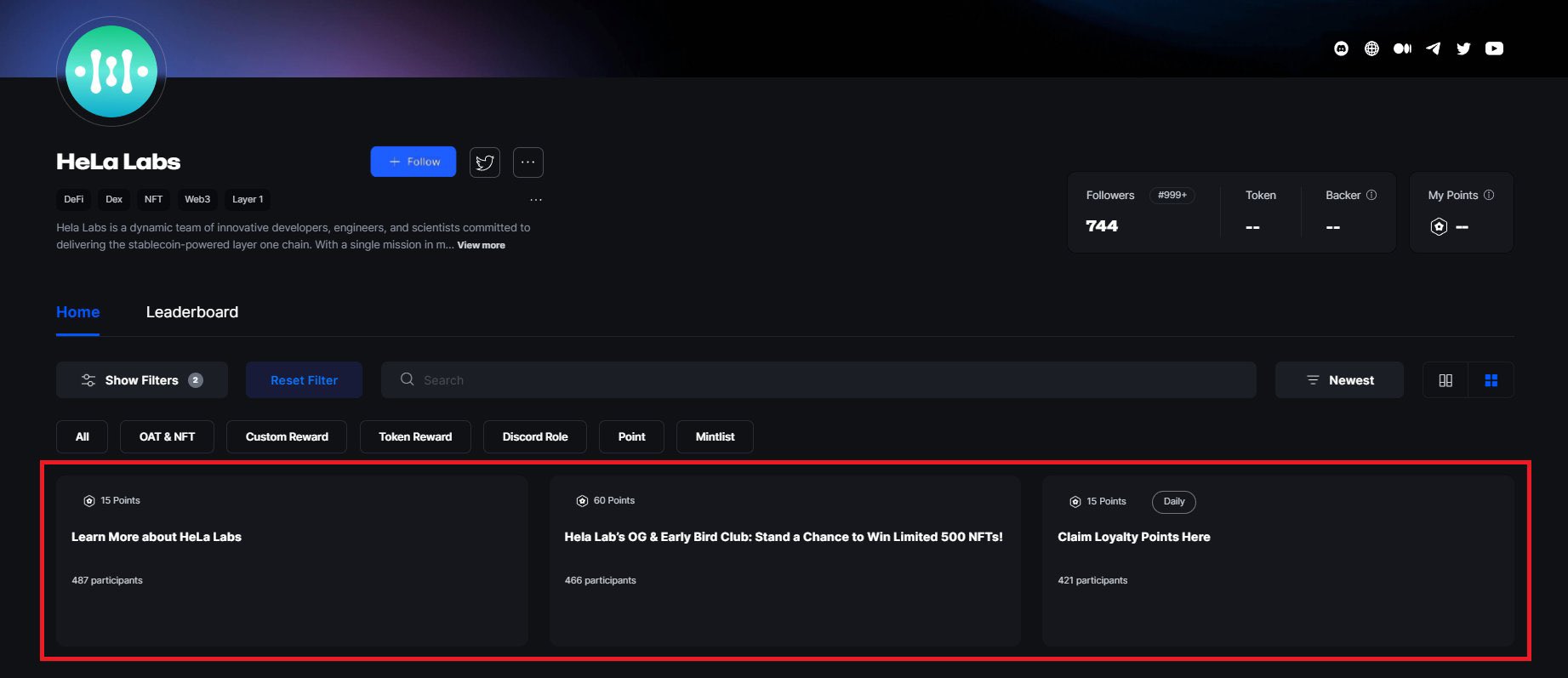Click the HeLa Labs logo avatar
This screenshot has height=678, width=1568.
[111, 71]
